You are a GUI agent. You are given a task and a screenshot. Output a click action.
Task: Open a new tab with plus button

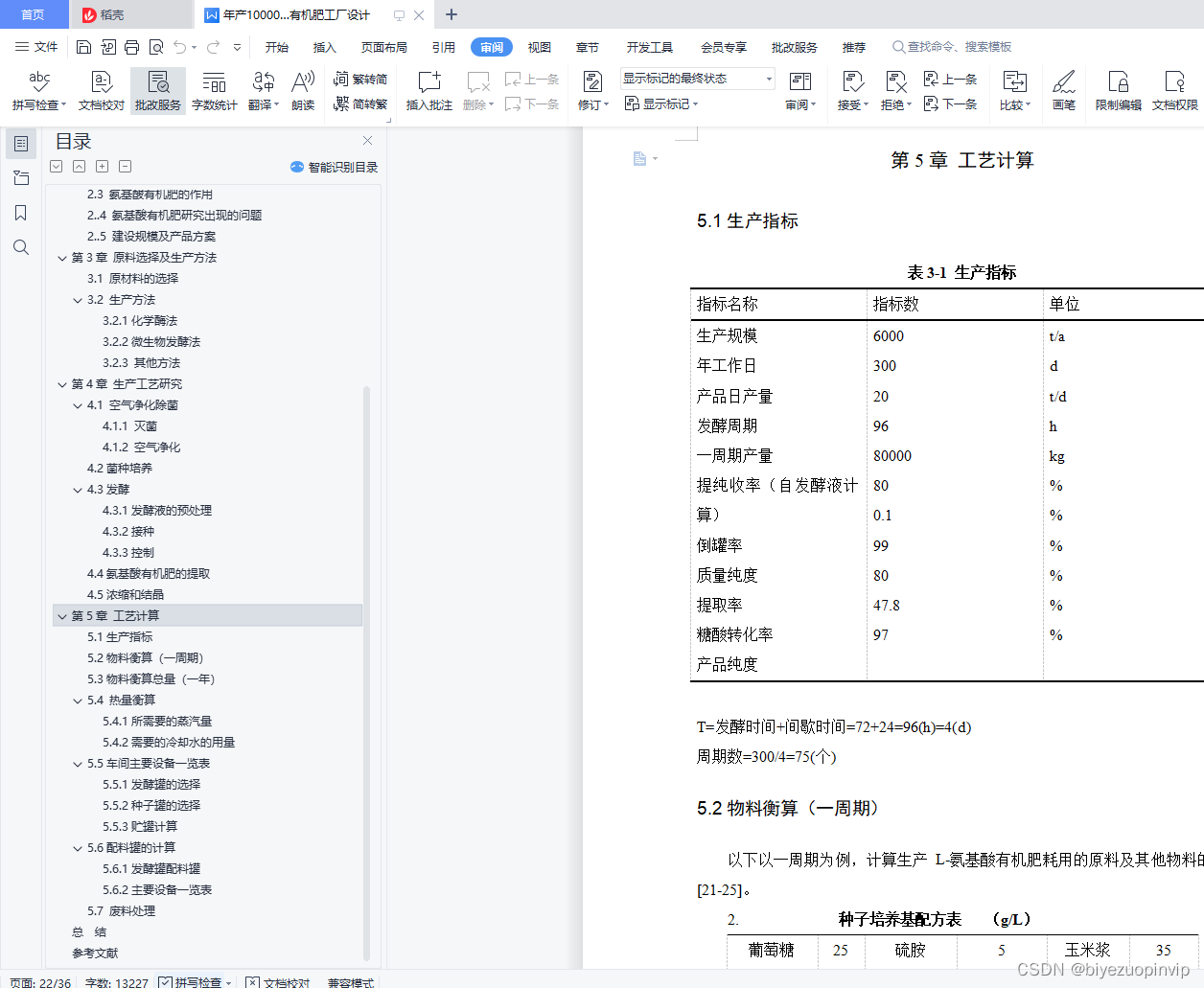[x=451, y=14]
